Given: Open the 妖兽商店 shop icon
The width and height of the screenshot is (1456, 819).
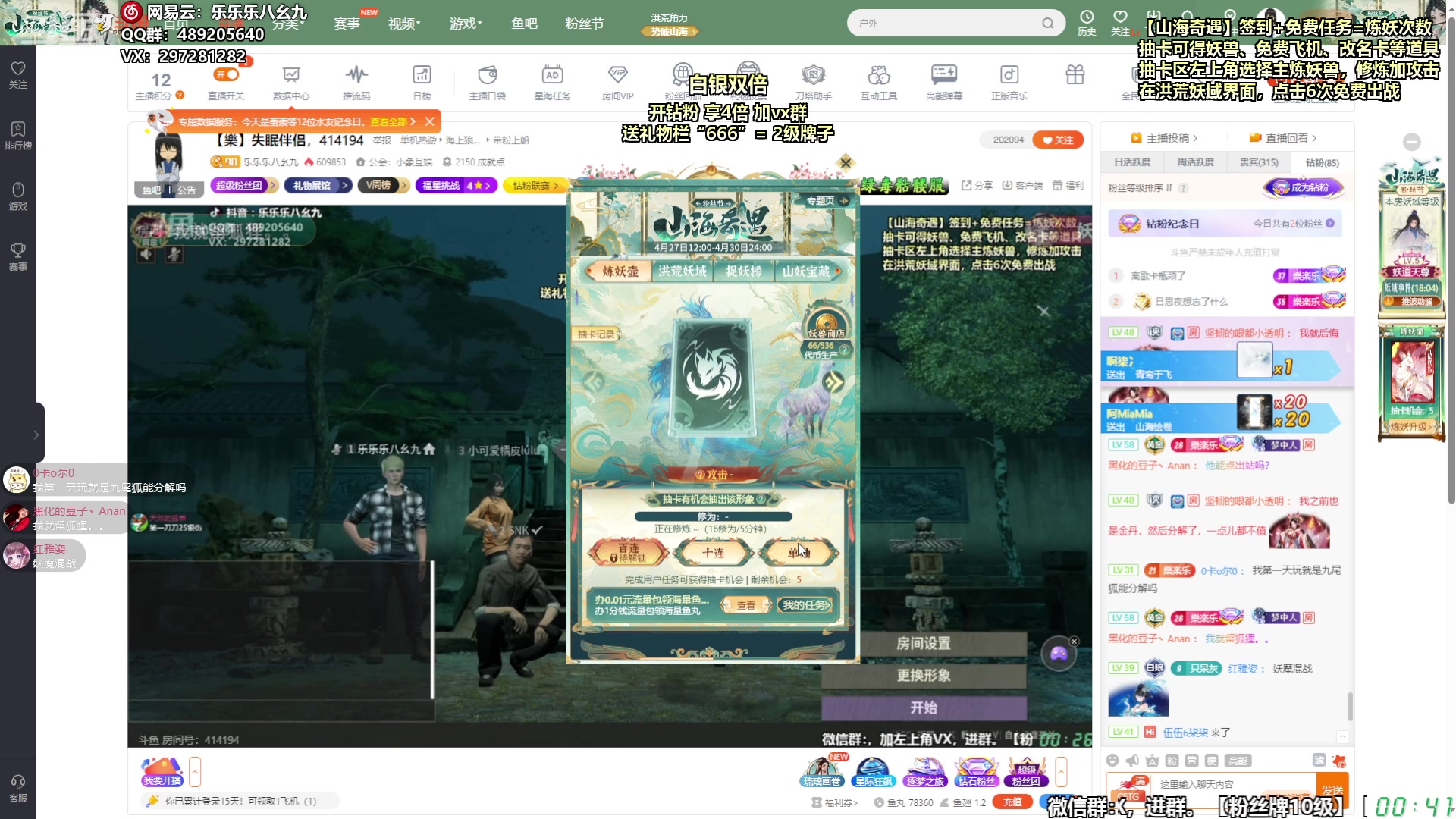Looking at the screenshot, I should (x=825, y=322).
